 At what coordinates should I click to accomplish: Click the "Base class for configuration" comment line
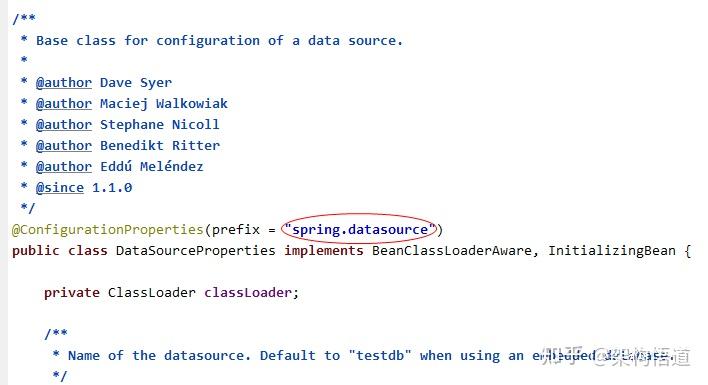[x=219, y=41]
